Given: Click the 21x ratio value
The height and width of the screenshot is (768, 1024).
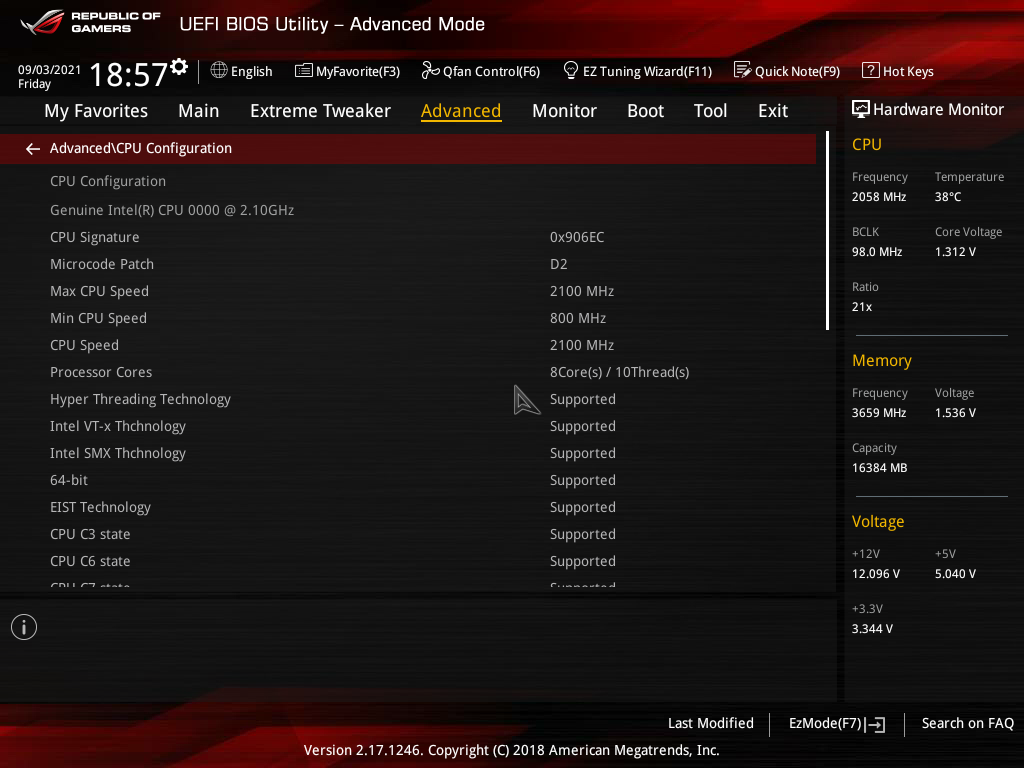Looking at the screenshot, I should click(861, 307).
